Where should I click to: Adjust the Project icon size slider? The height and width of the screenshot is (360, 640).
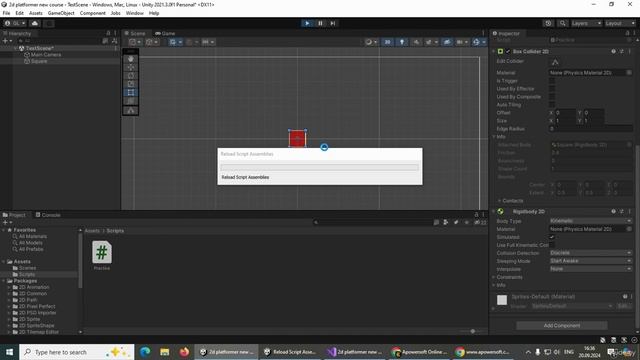[x=473, y=331]
